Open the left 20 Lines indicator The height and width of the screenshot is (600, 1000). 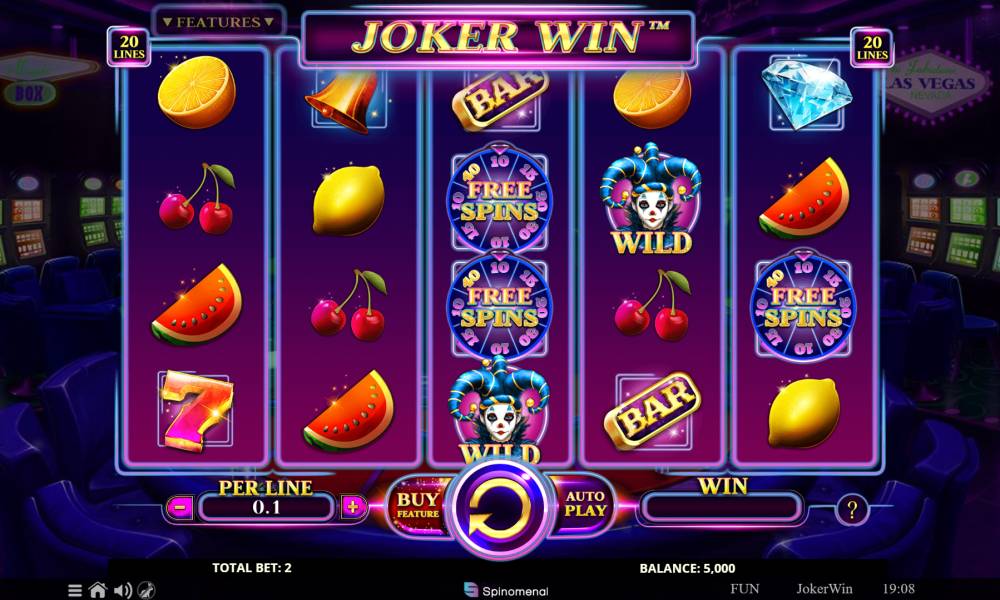click(129, 47)
